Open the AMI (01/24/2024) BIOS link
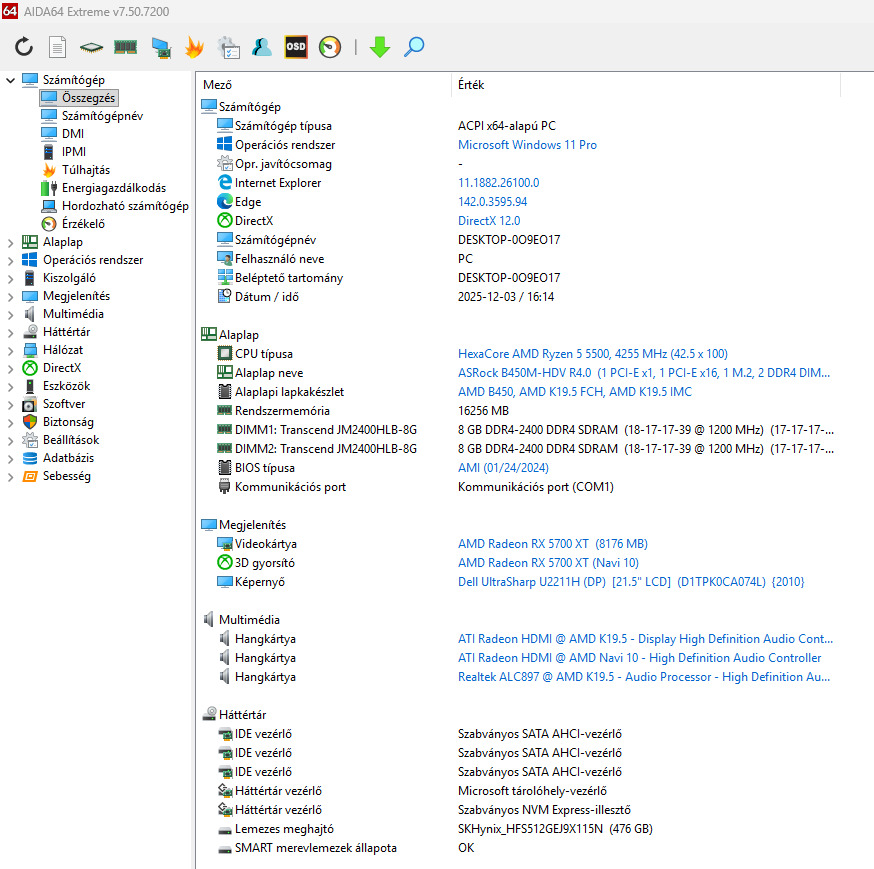The width and height of the screenshot is (874, 869). click(x=503, y=468)
